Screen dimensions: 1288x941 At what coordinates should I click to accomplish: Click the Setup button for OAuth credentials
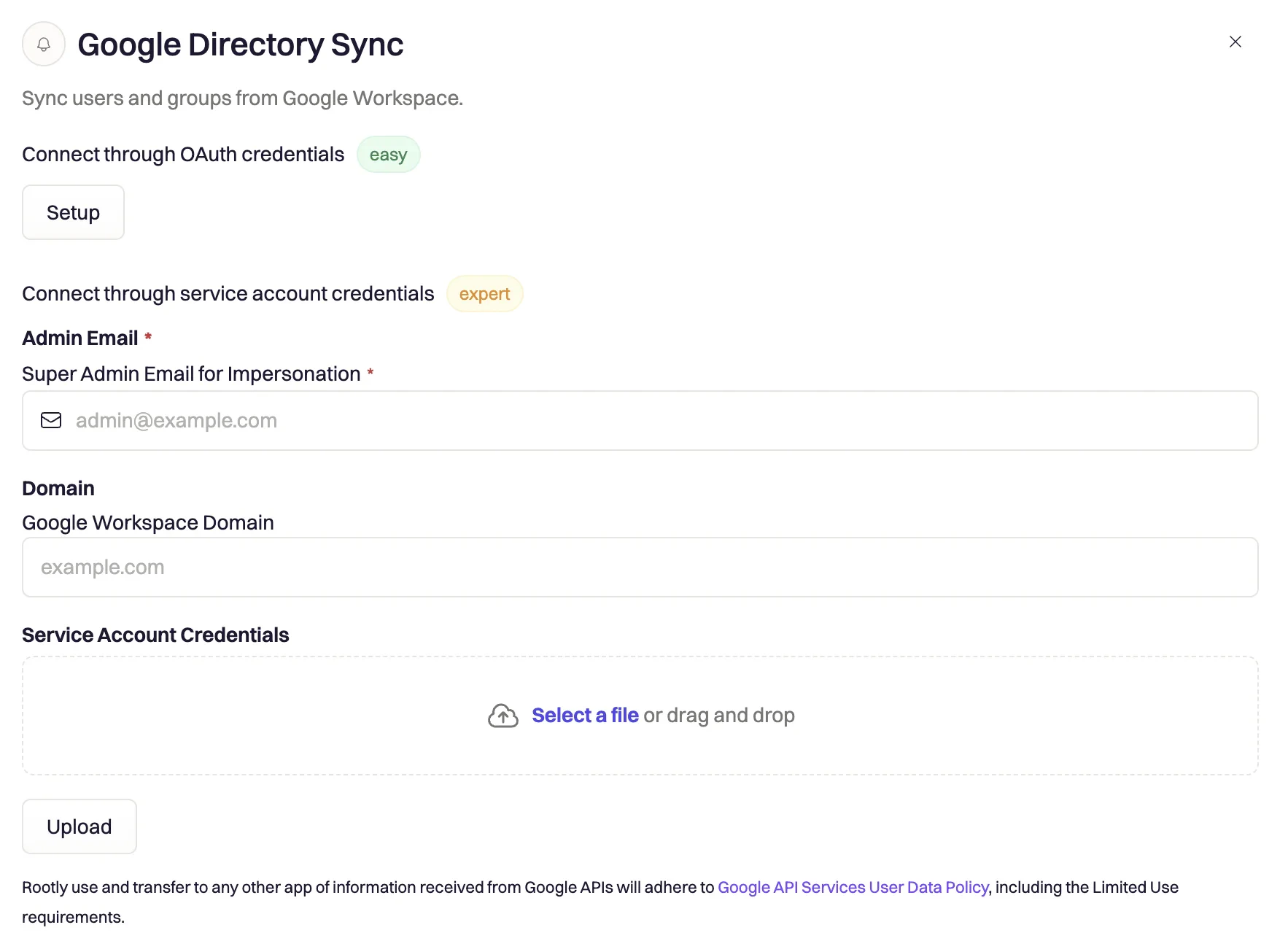[x=73, y=212]
